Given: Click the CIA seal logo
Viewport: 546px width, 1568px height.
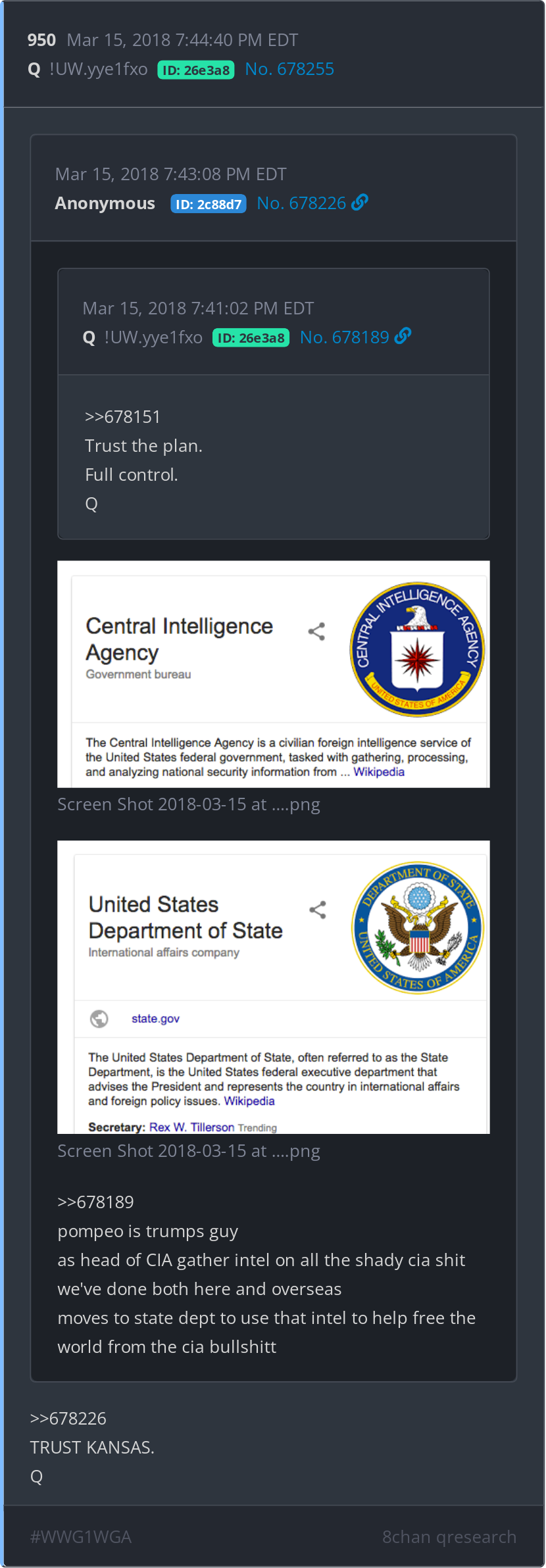Looking at the screenshot, I should coord(417,650).
